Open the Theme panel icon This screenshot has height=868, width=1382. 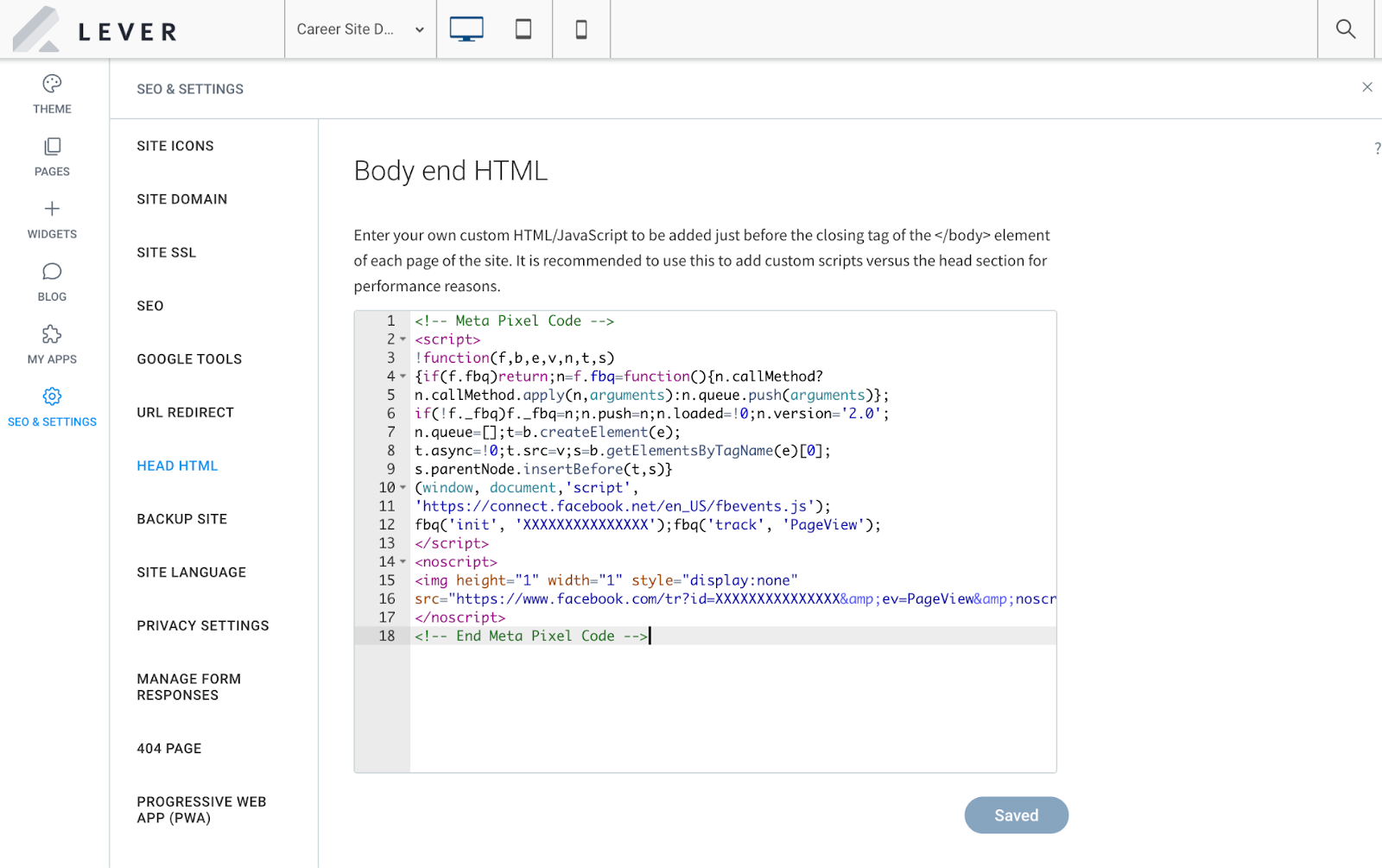pyautogui.click(x=52, y=84)
